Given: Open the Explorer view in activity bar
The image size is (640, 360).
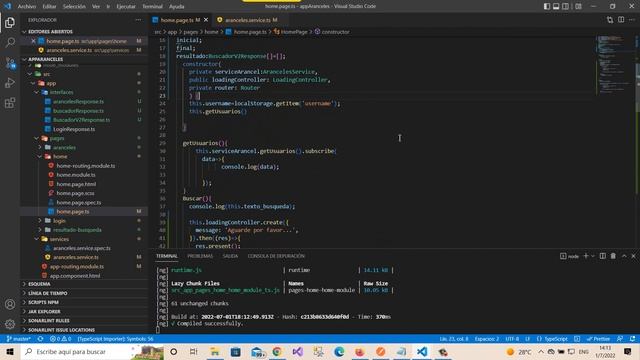Looking at the screenshot, I should coord(10,23).
